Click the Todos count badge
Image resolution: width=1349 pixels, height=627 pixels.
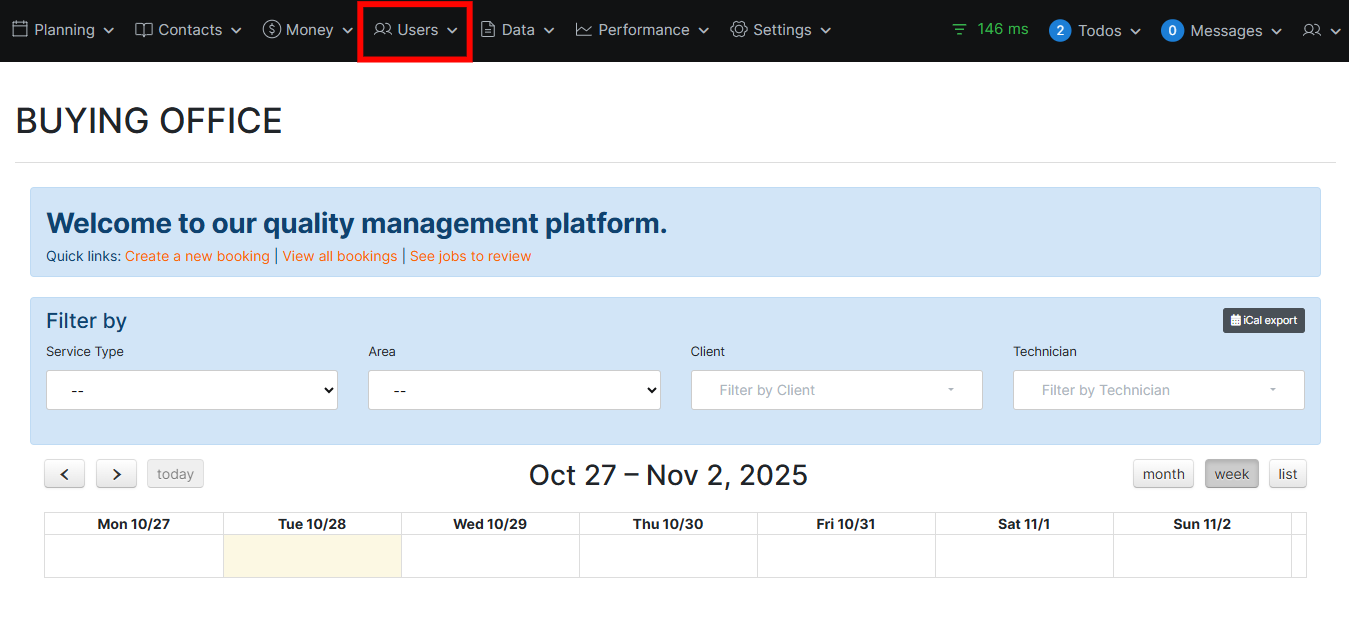[1060, 31]
